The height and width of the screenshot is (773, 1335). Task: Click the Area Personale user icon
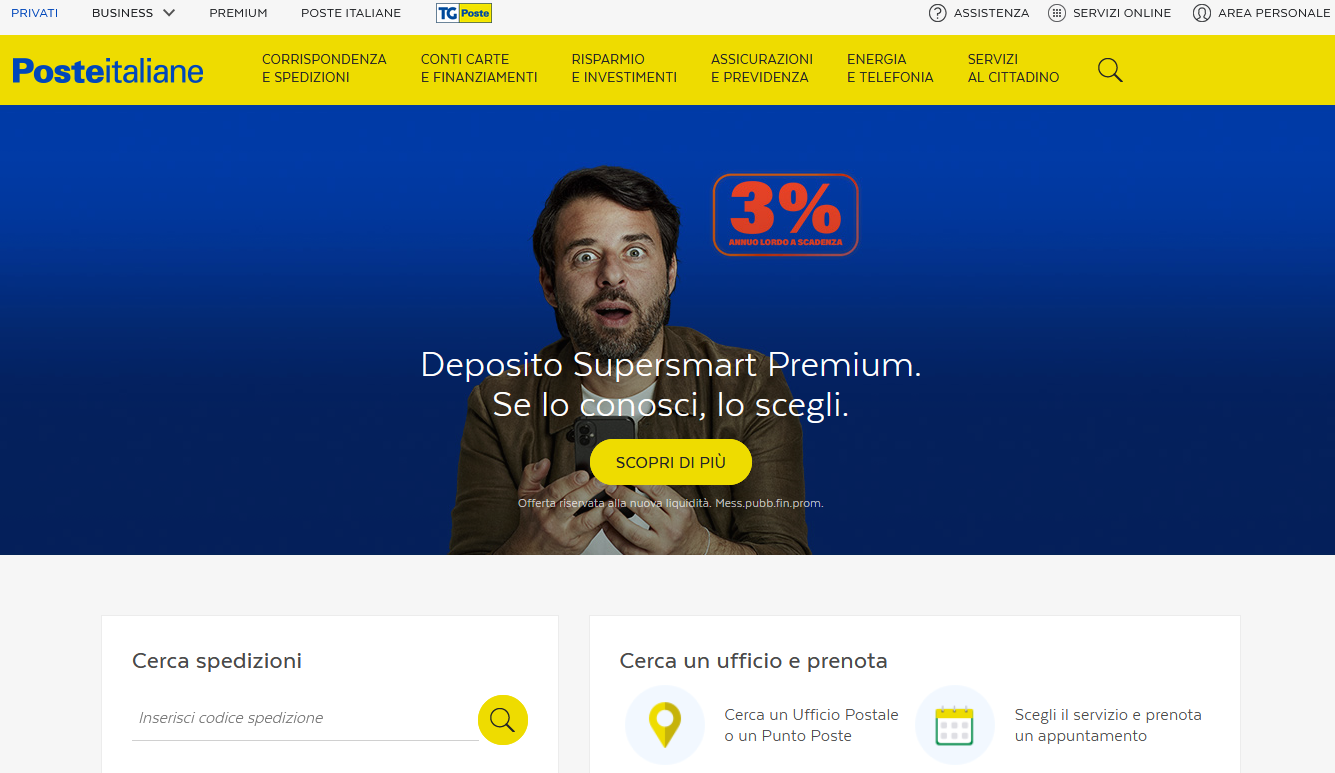[1202, 13]
